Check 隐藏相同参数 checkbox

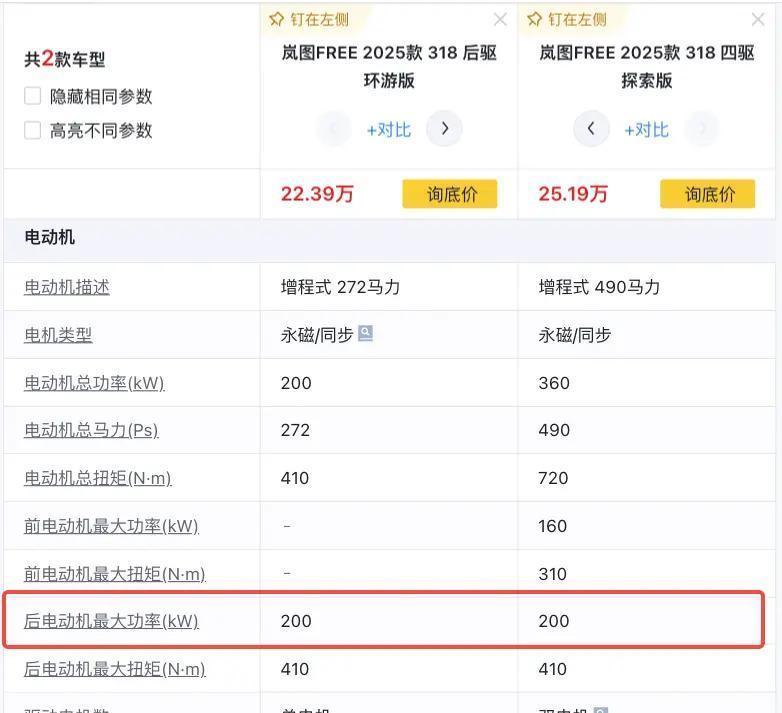(x=32, y=96)
